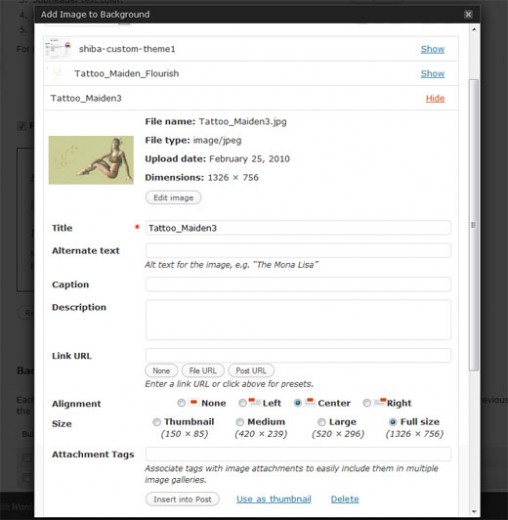Click Insert into Post button
Screen dimensions: 508x520
click(182, 499)
